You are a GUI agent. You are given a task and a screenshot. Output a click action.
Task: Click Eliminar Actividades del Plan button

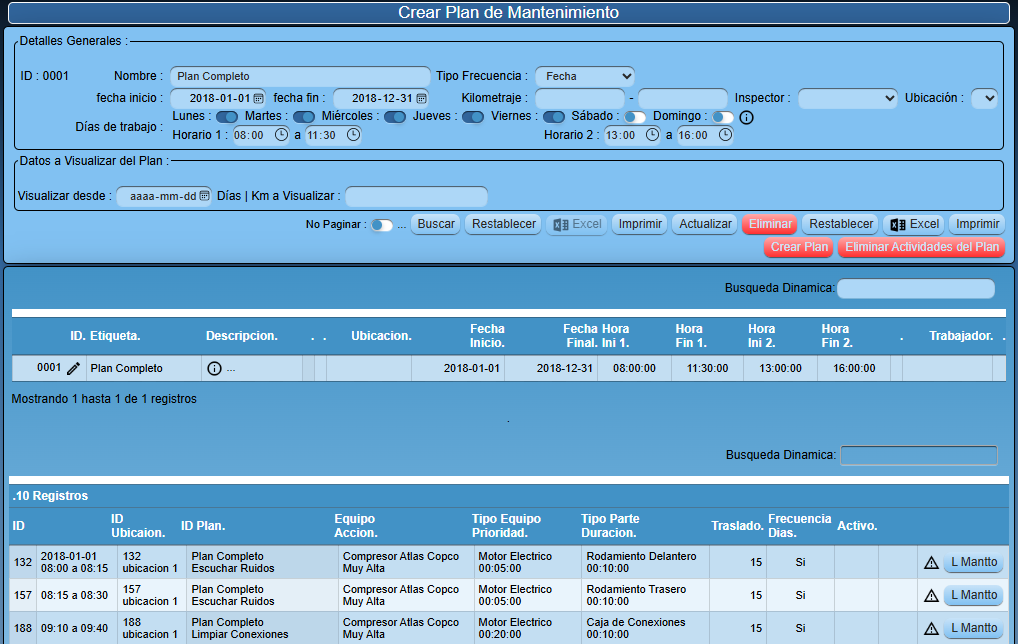[922, 247]
